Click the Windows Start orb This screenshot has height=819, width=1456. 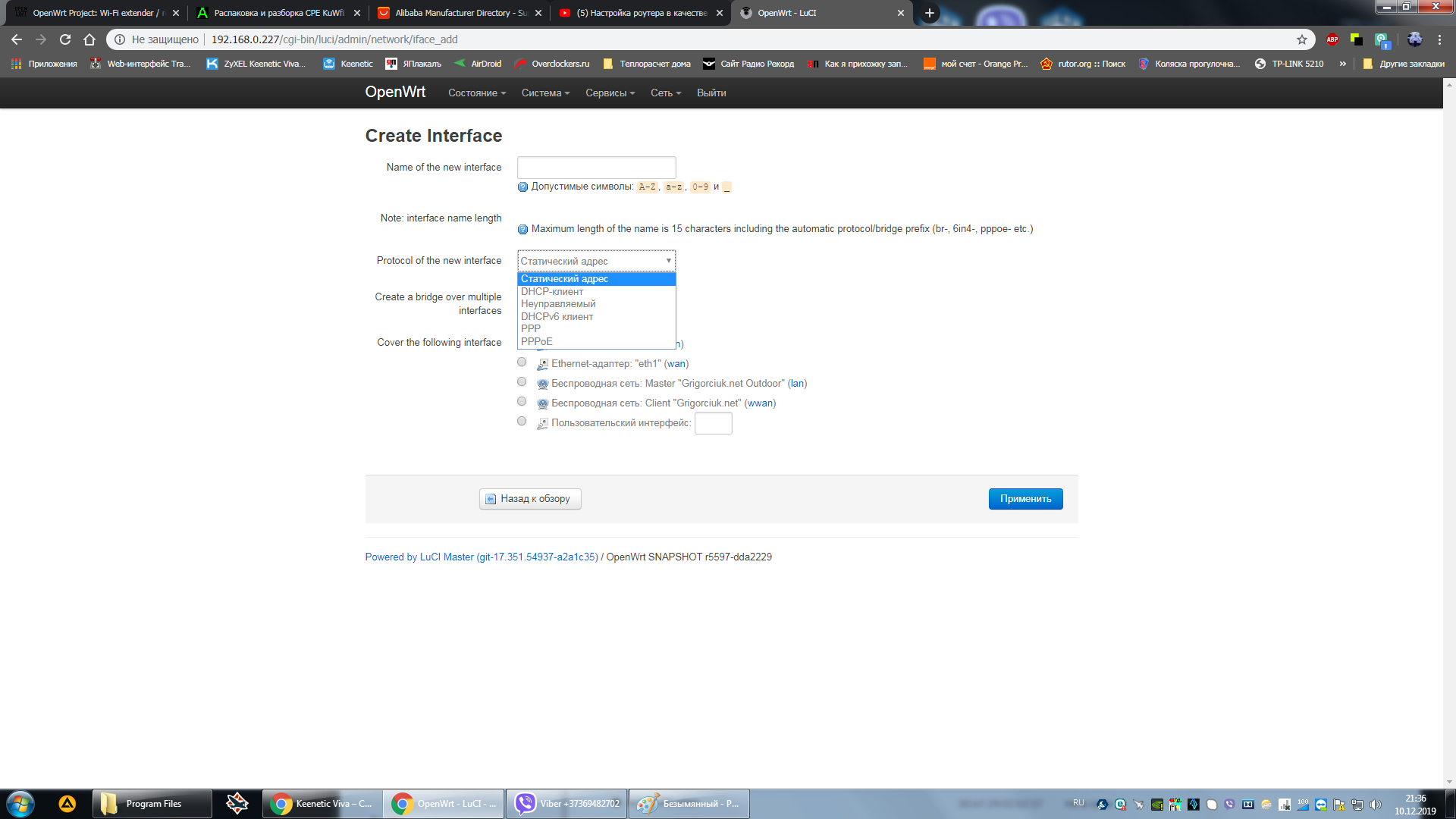tap(20, 804)
